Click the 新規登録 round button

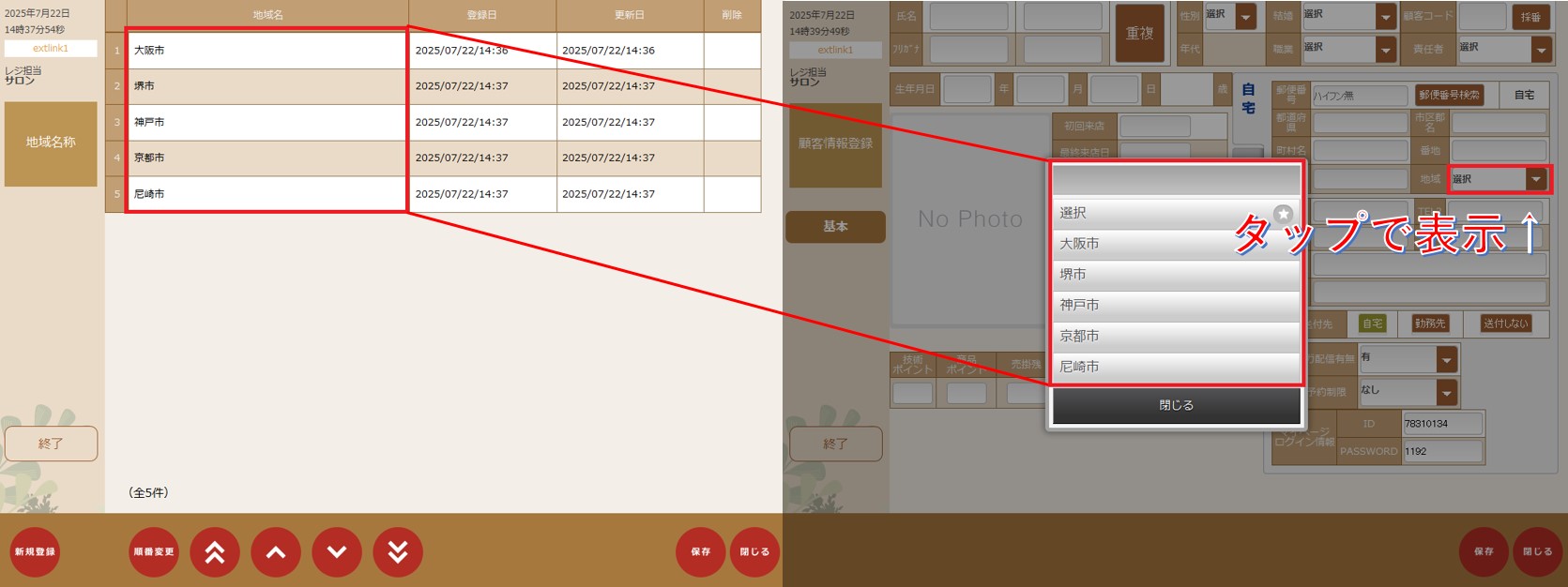click(x=35, y=552)
